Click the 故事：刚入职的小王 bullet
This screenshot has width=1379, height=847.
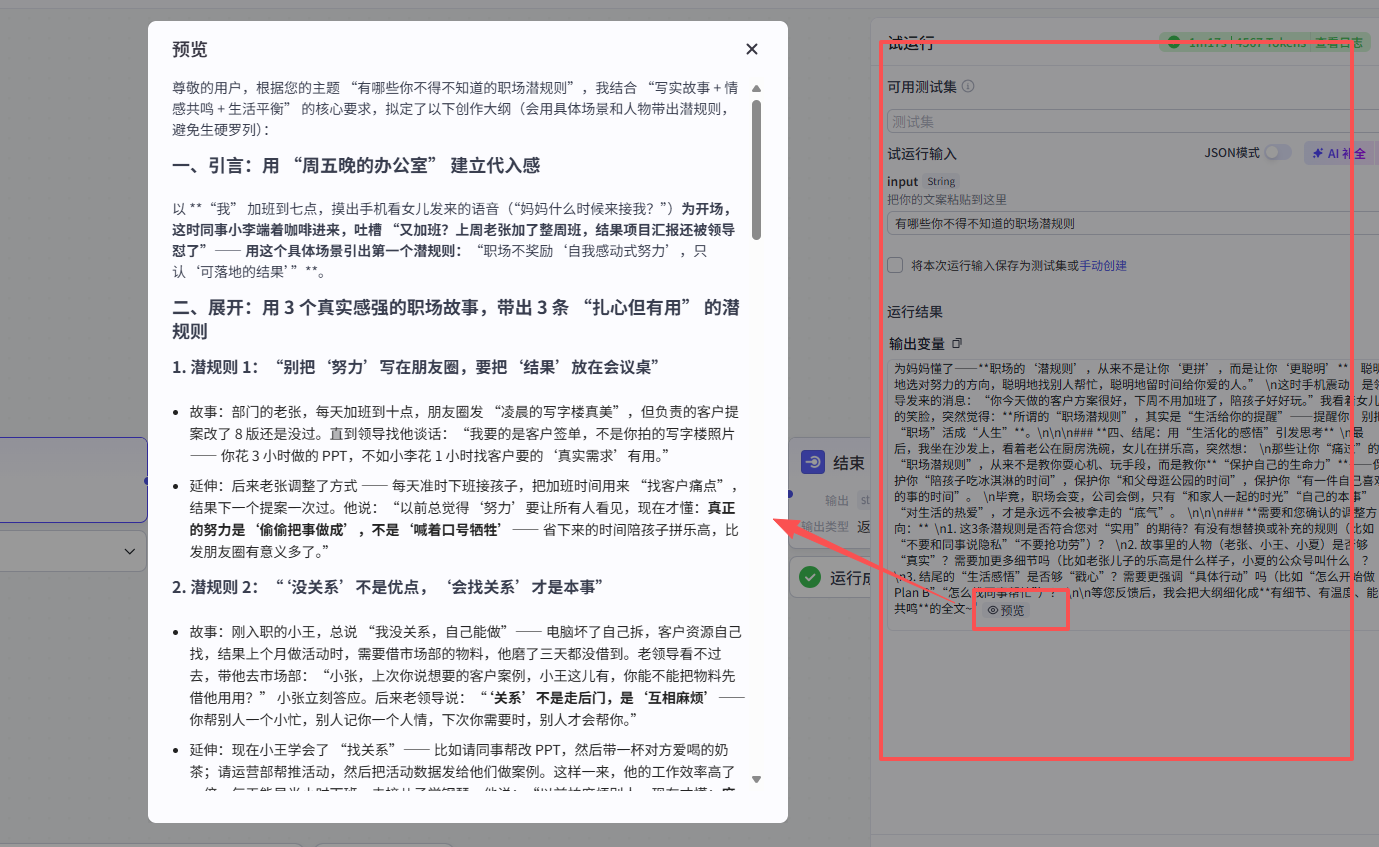tap(467, 676)
